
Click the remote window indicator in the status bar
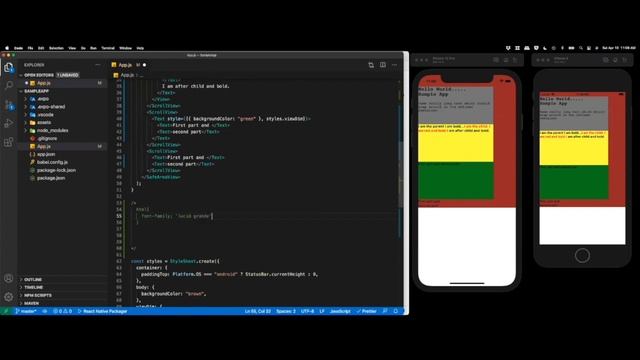coord(6,311)
